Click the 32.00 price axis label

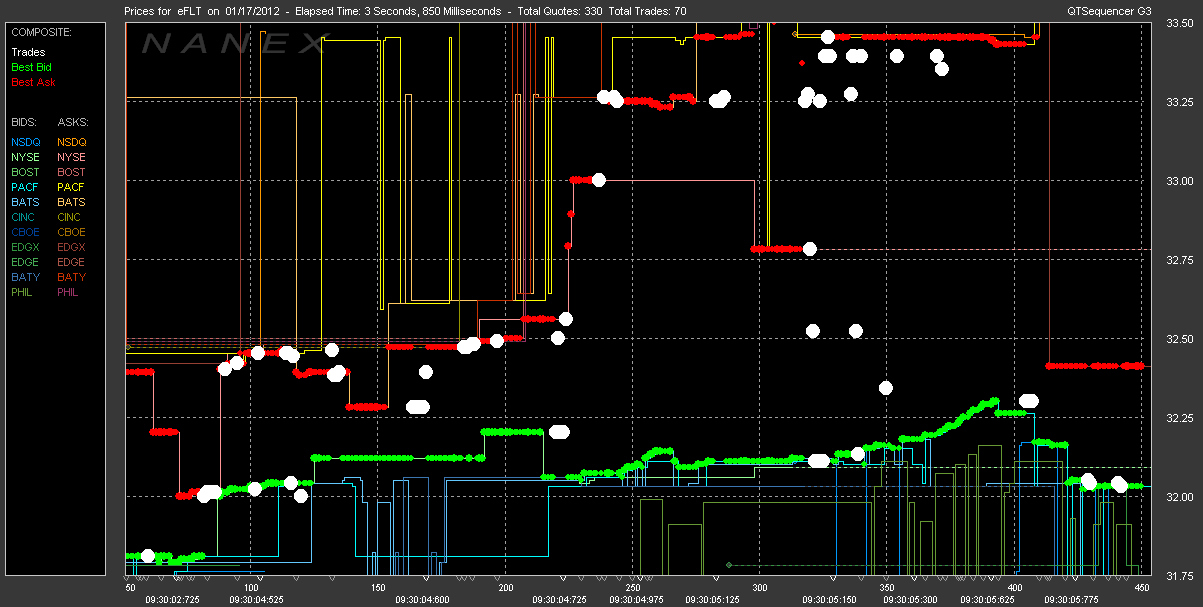point(1179,497)
